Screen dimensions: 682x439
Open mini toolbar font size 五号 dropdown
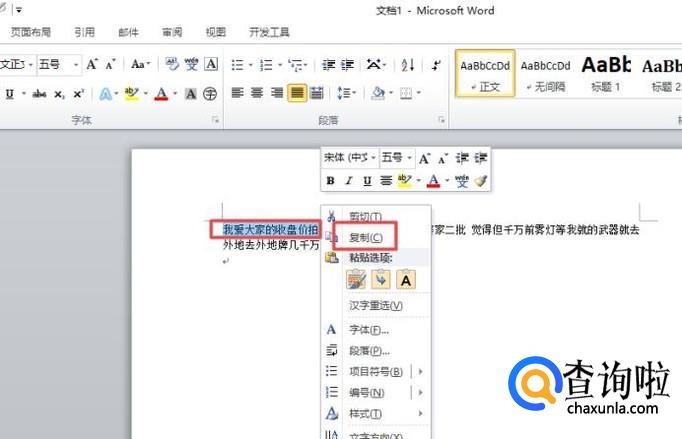pos(409,158)
